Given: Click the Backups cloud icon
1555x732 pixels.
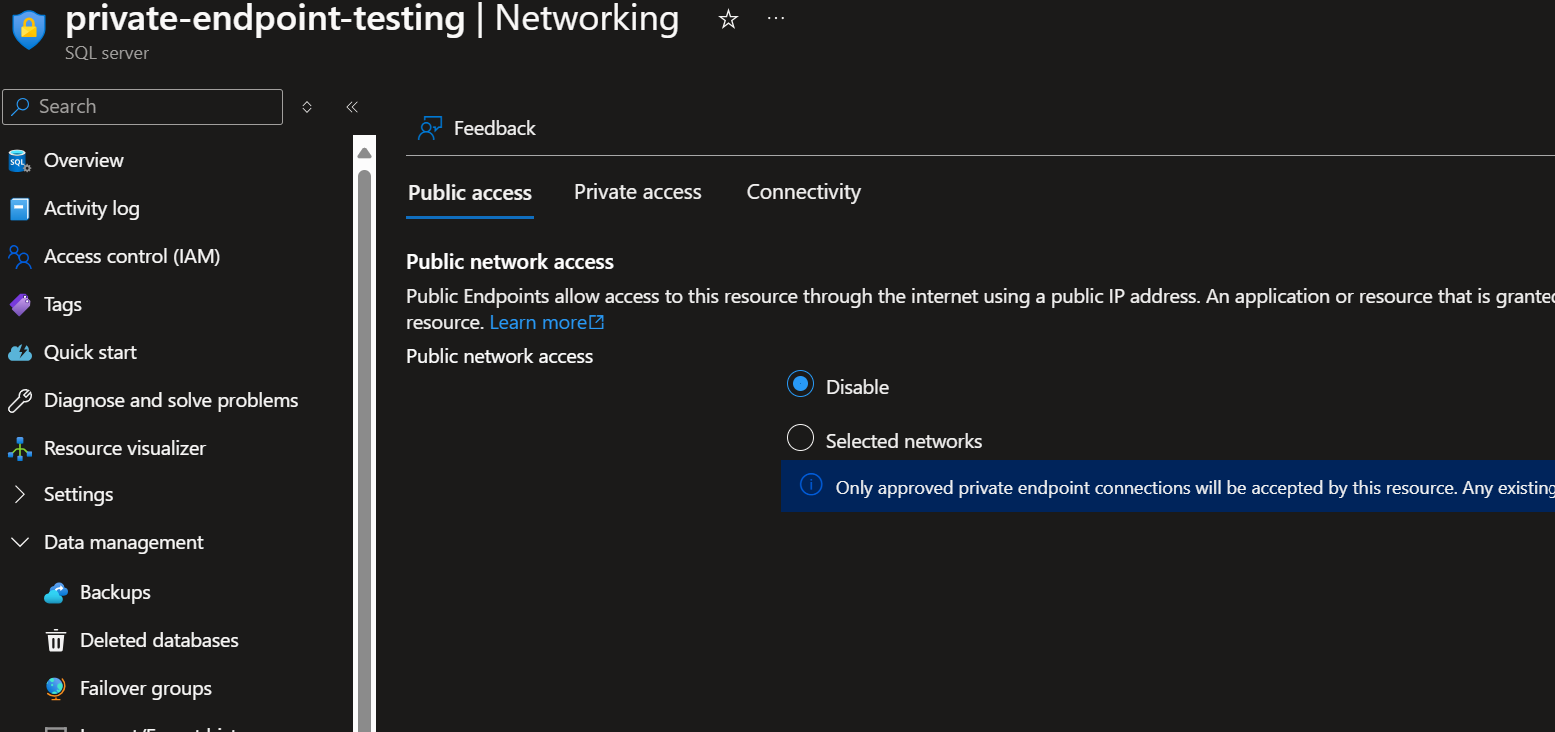Looking at the screenshot, I should point(56,593).
